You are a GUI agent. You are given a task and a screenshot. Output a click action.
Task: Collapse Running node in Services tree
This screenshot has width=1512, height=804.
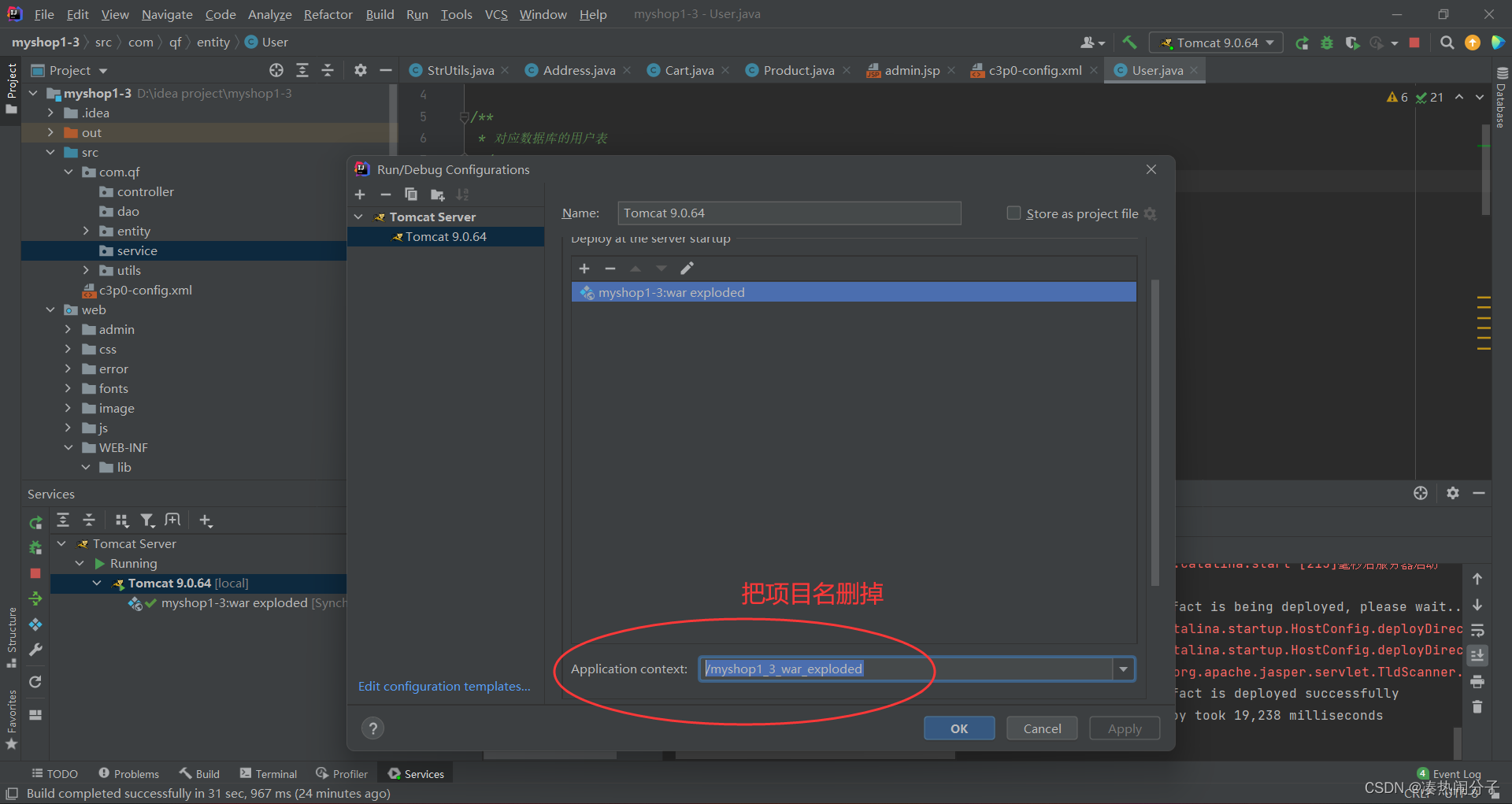click(x=80, y=564)
